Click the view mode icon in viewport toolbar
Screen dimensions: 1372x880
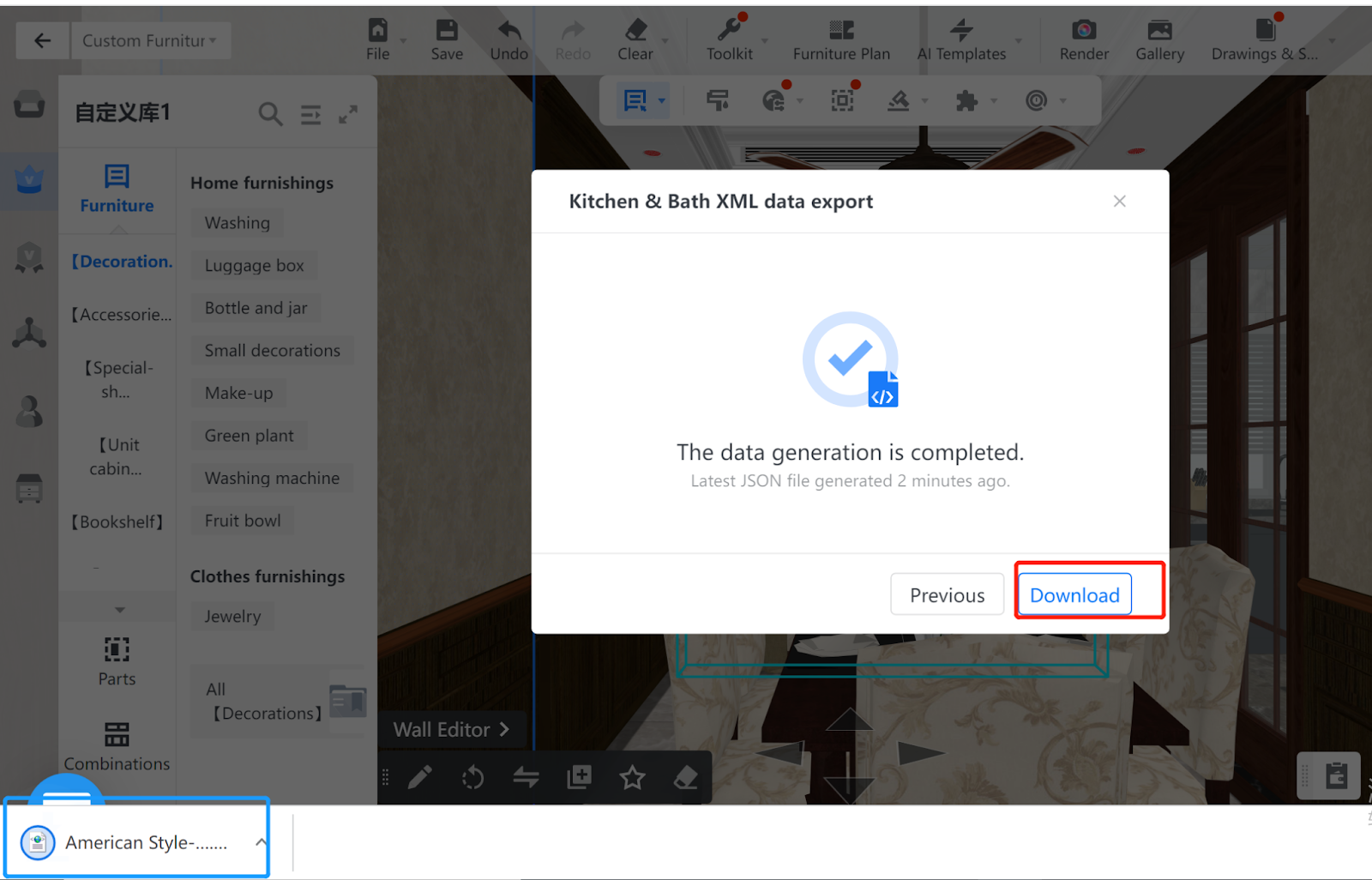(635, 101)
